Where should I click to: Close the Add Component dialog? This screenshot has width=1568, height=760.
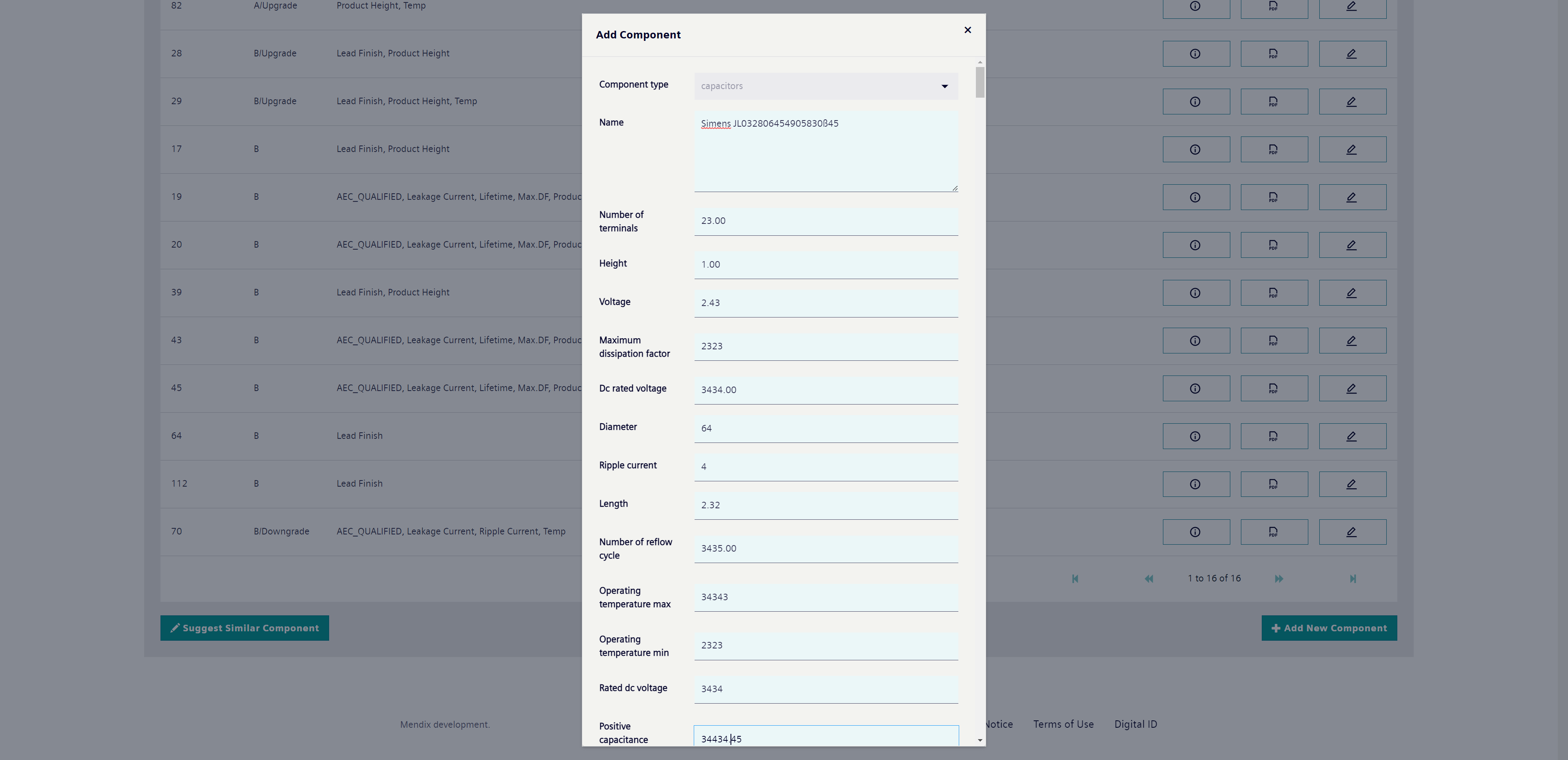[967, 30]
